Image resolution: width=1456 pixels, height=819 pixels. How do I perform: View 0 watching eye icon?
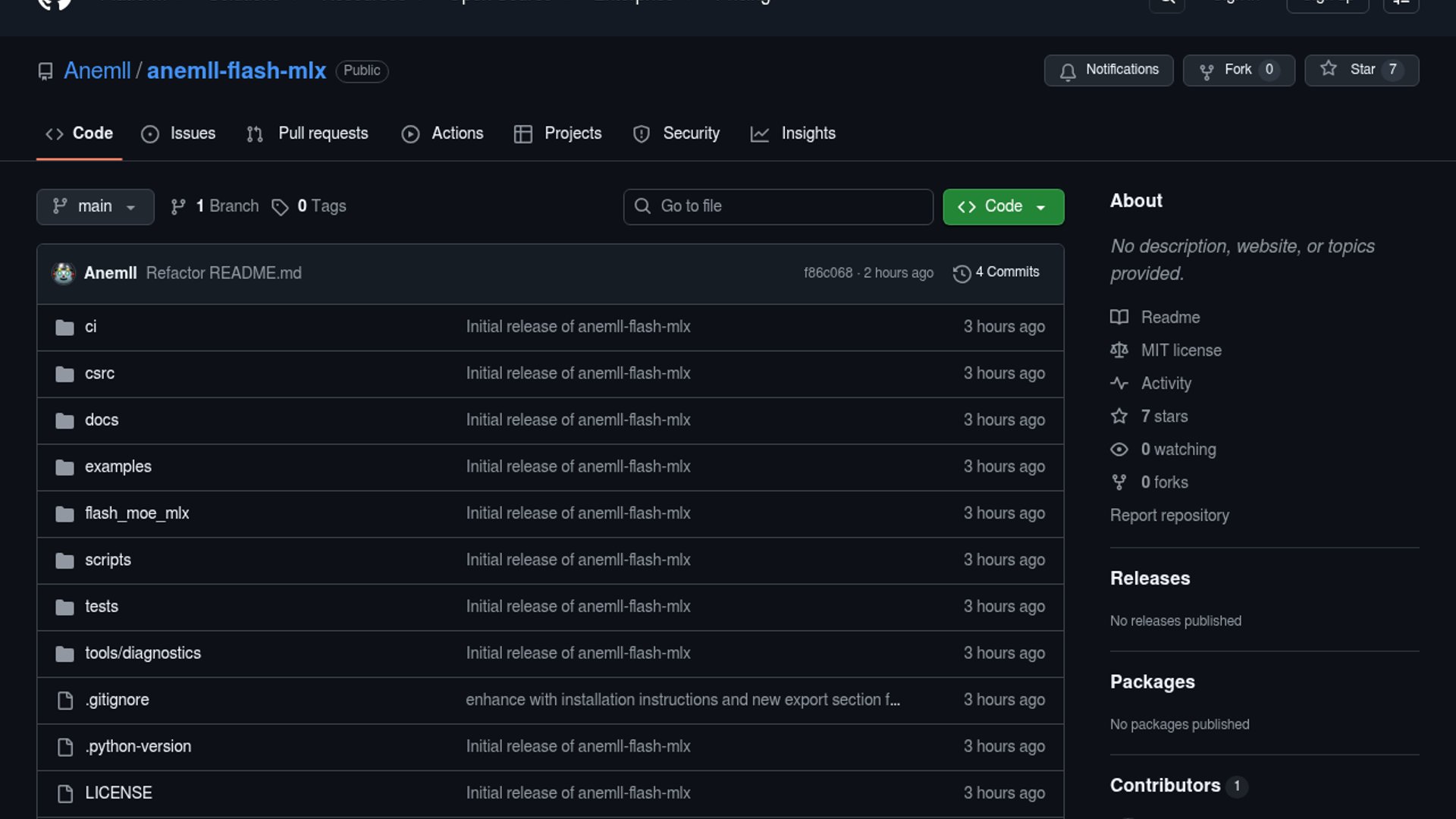1119,450
